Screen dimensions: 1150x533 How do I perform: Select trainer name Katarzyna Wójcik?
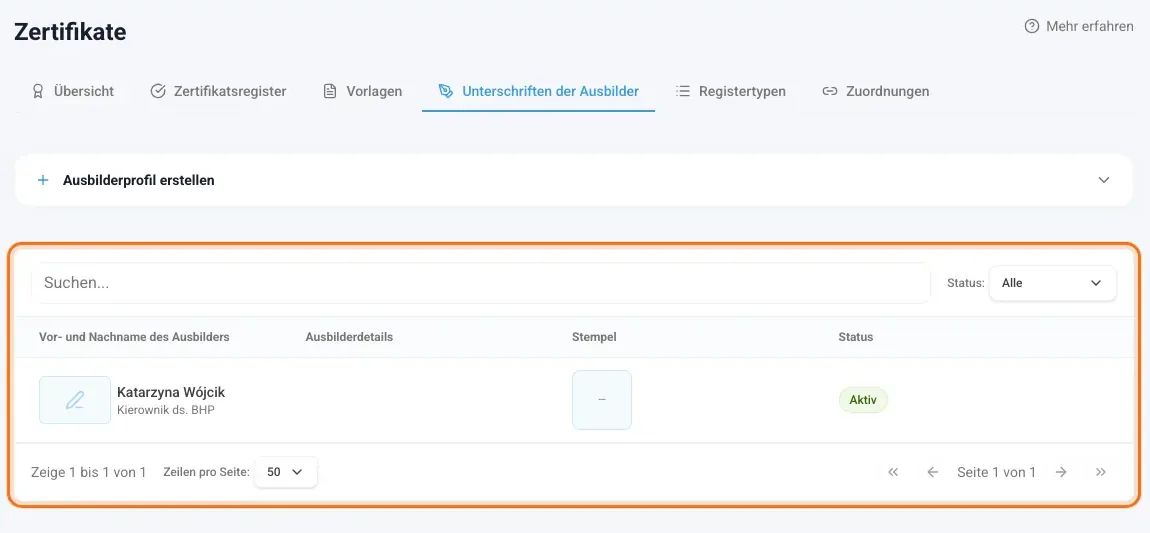click(x=171, y=392)
